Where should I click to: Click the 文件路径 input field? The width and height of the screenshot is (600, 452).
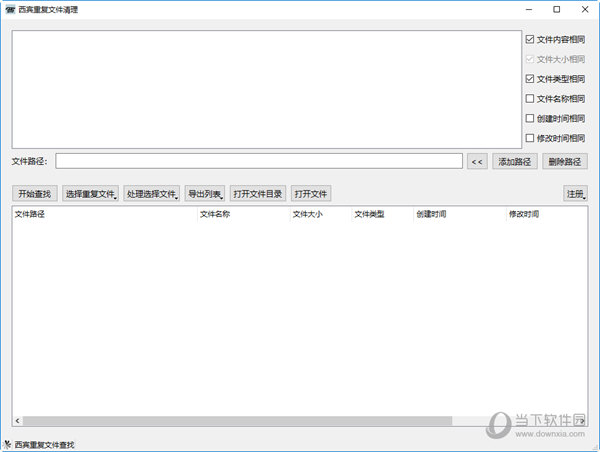click(259, 161)
